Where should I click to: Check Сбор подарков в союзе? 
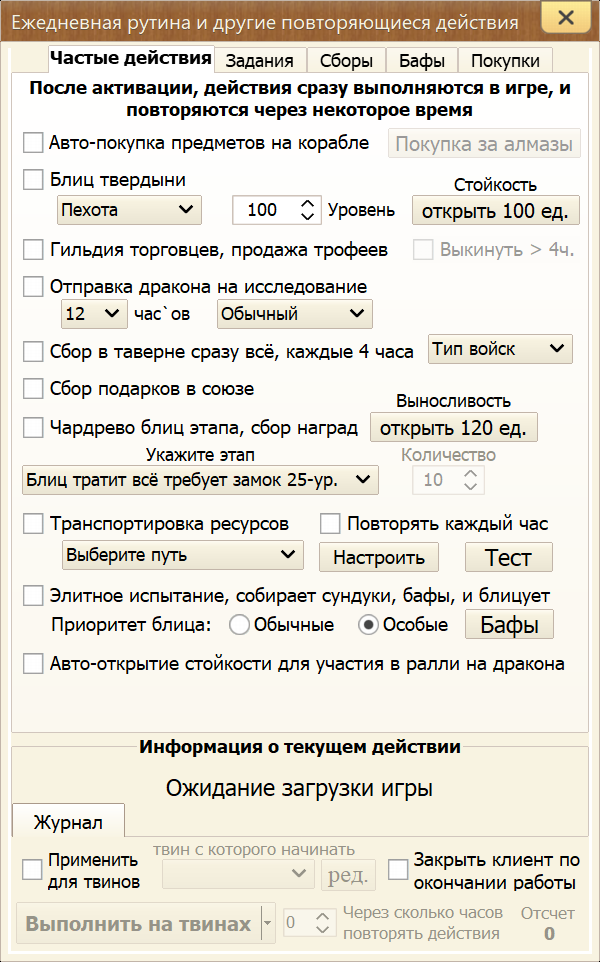coord(33,388)
